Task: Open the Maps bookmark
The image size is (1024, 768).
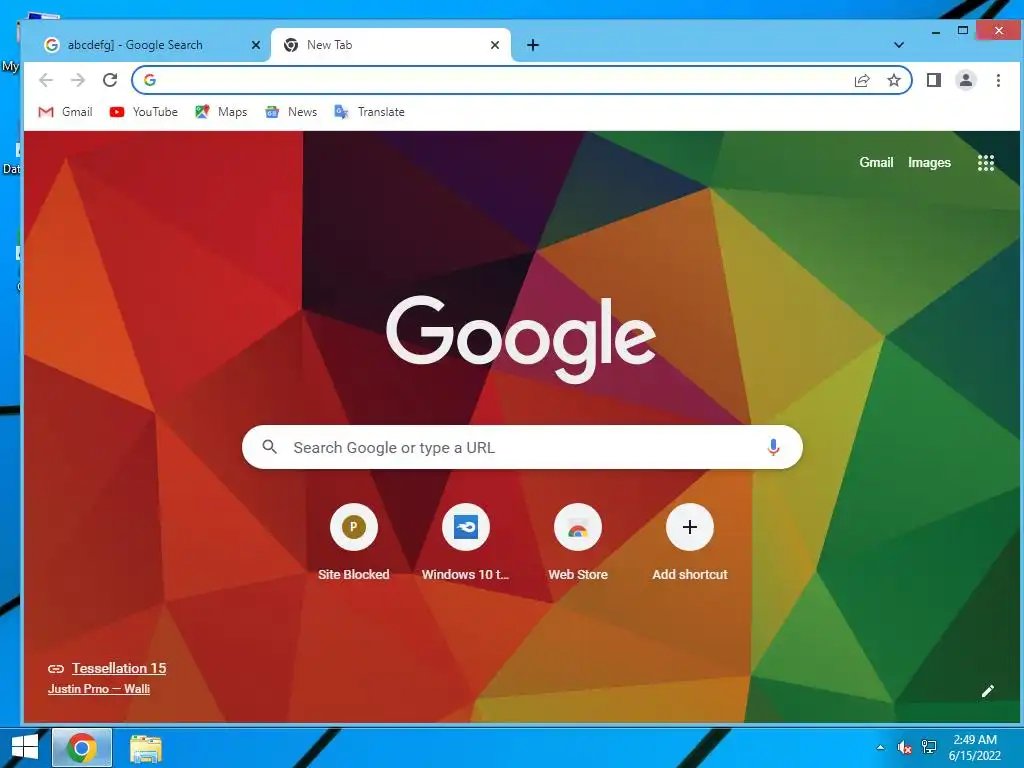Action: point(221,112)
